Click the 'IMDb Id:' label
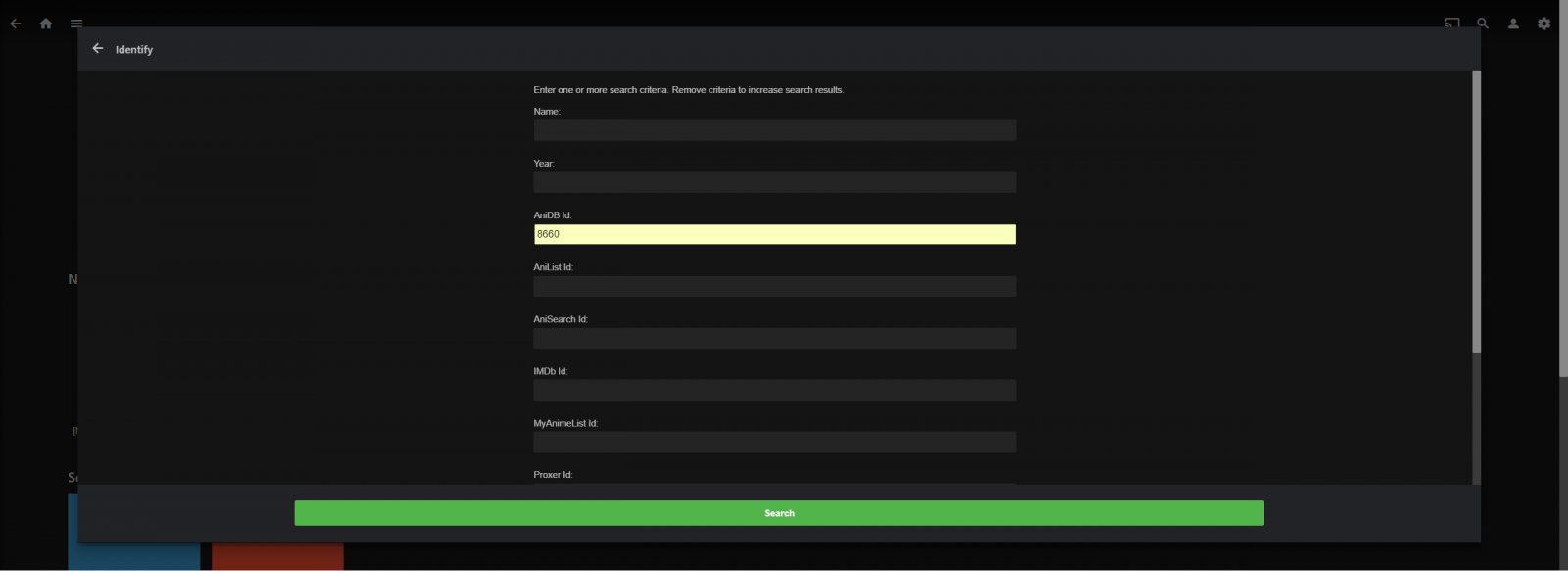 click(x=551, y=371)
